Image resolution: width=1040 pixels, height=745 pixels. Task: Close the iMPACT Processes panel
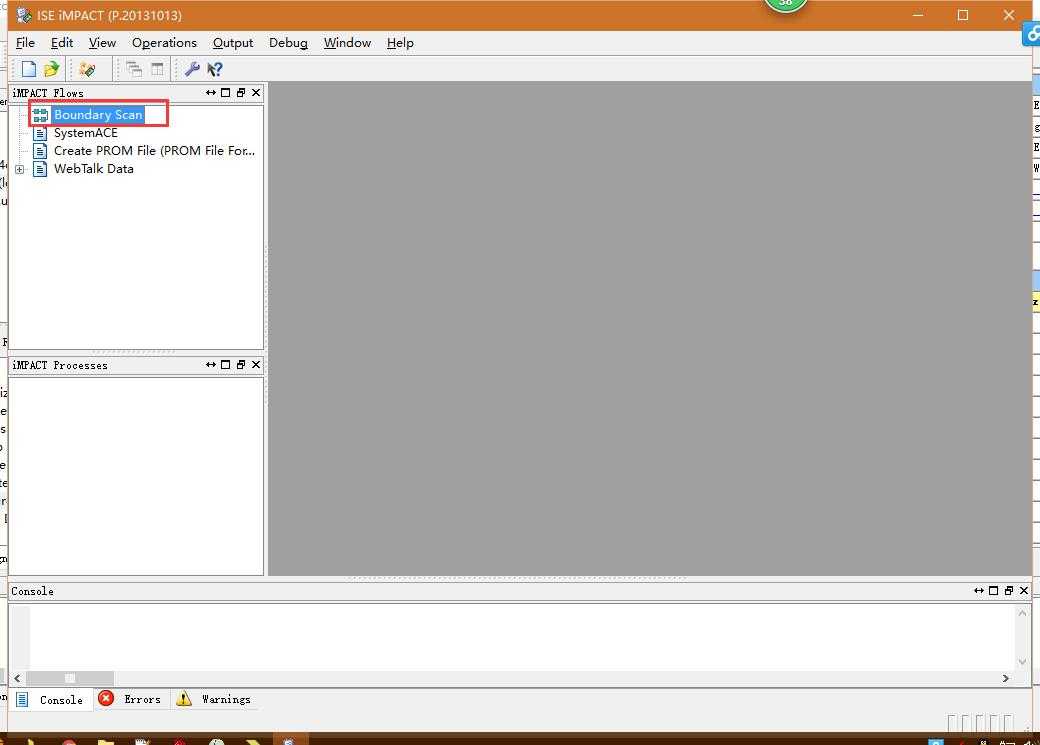point(256,365)
